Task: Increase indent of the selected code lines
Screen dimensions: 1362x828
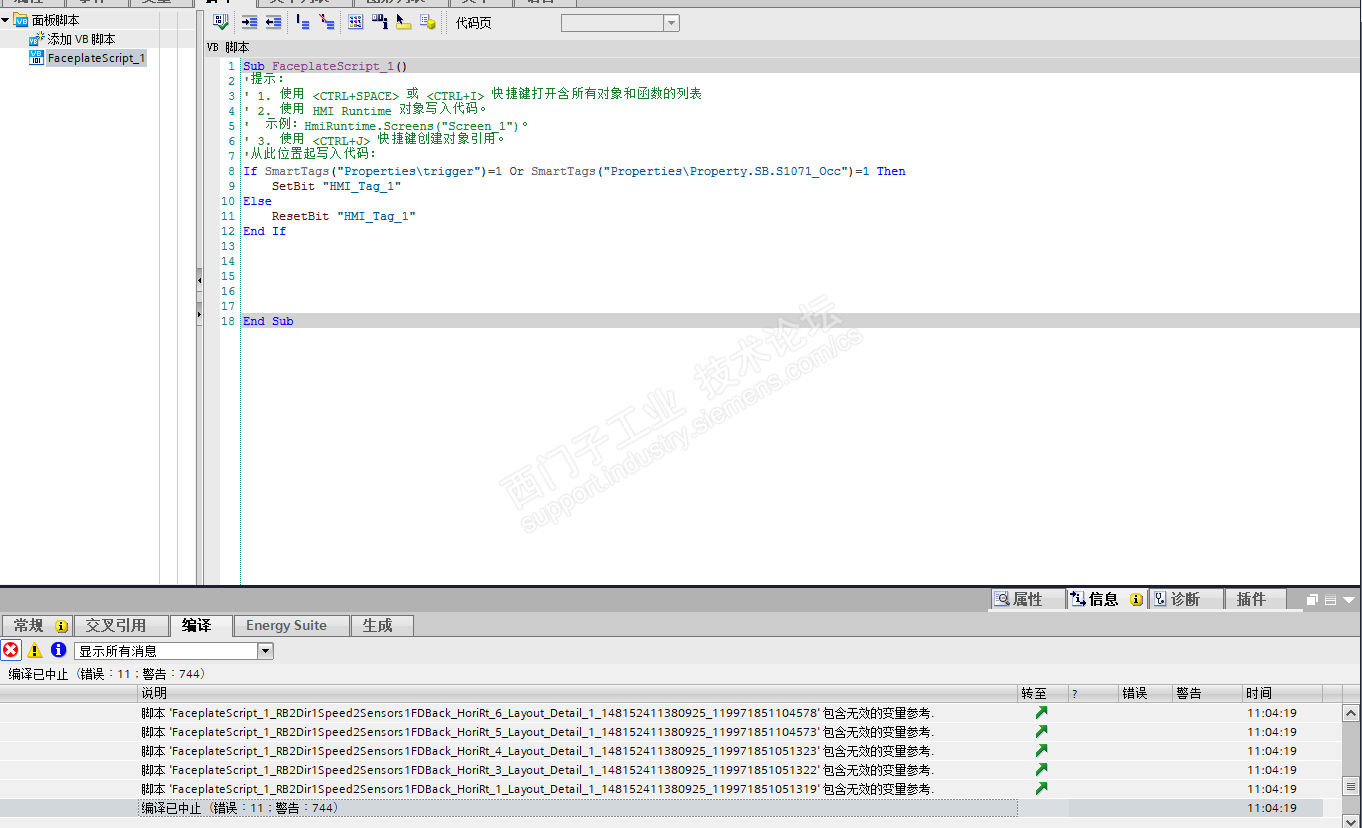Action: tap(250, 22)
